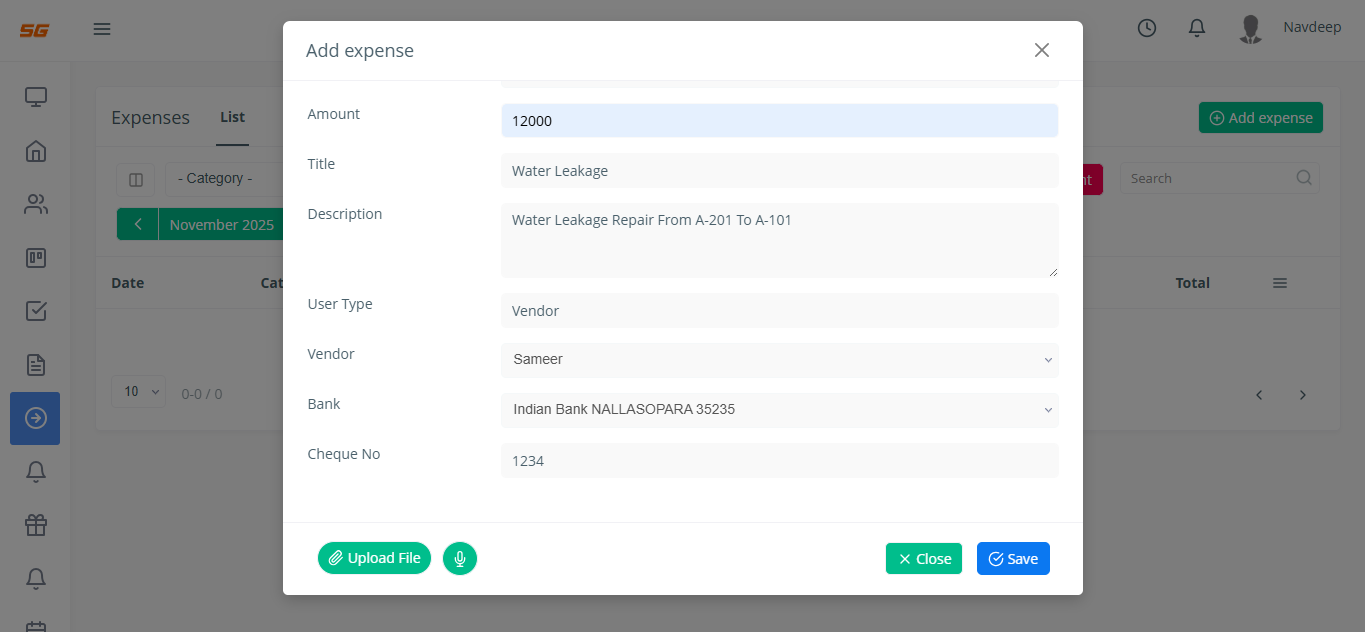Image resolution: width=1365 pixels, height=632 pixels.
Task: Close the Add expense dialog with X
Action: tap(1041, 50)
